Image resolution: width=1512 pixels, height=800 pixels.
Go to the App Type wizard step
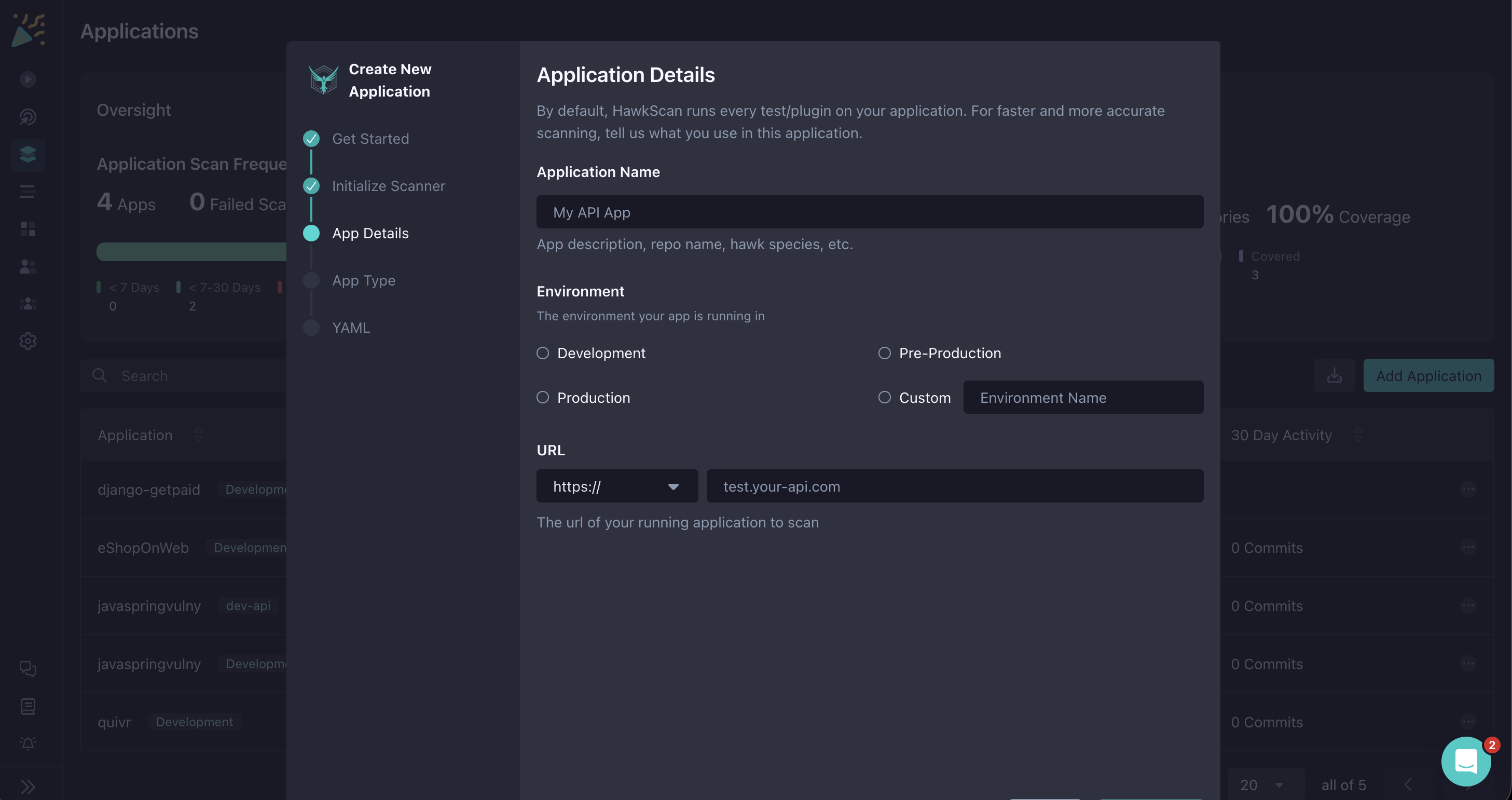(363, 280)
